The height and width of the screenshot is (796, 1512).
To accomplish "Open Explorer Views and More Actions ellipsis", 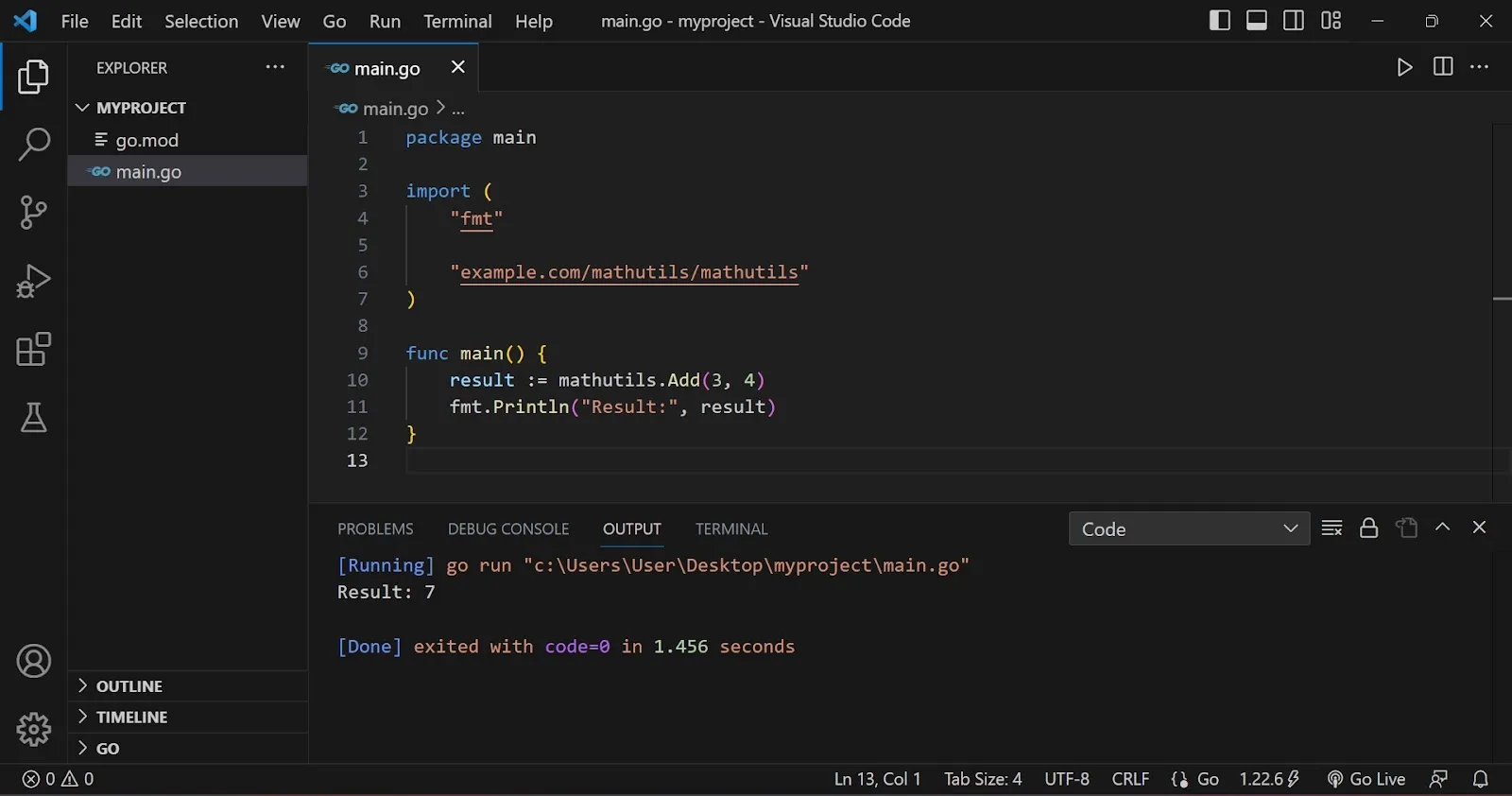I will 275,66.
